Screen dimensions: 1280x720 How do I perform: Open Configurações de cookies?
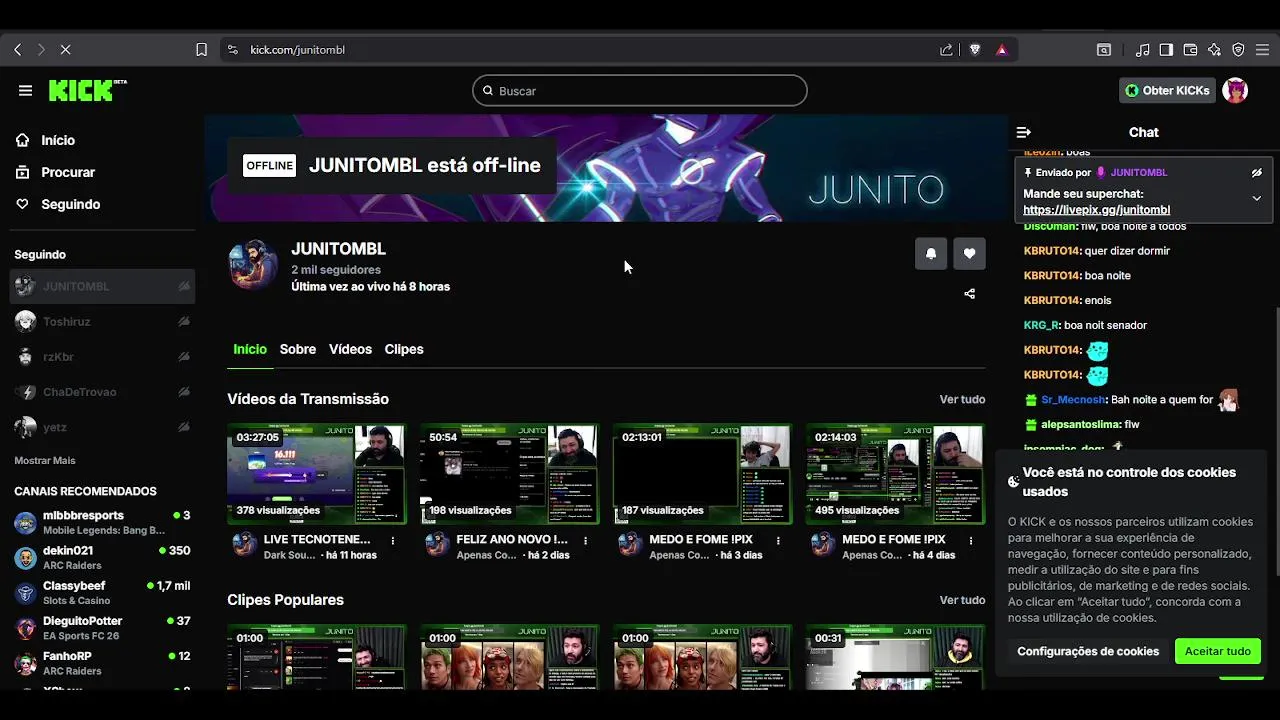click(x=1088, y=651)
